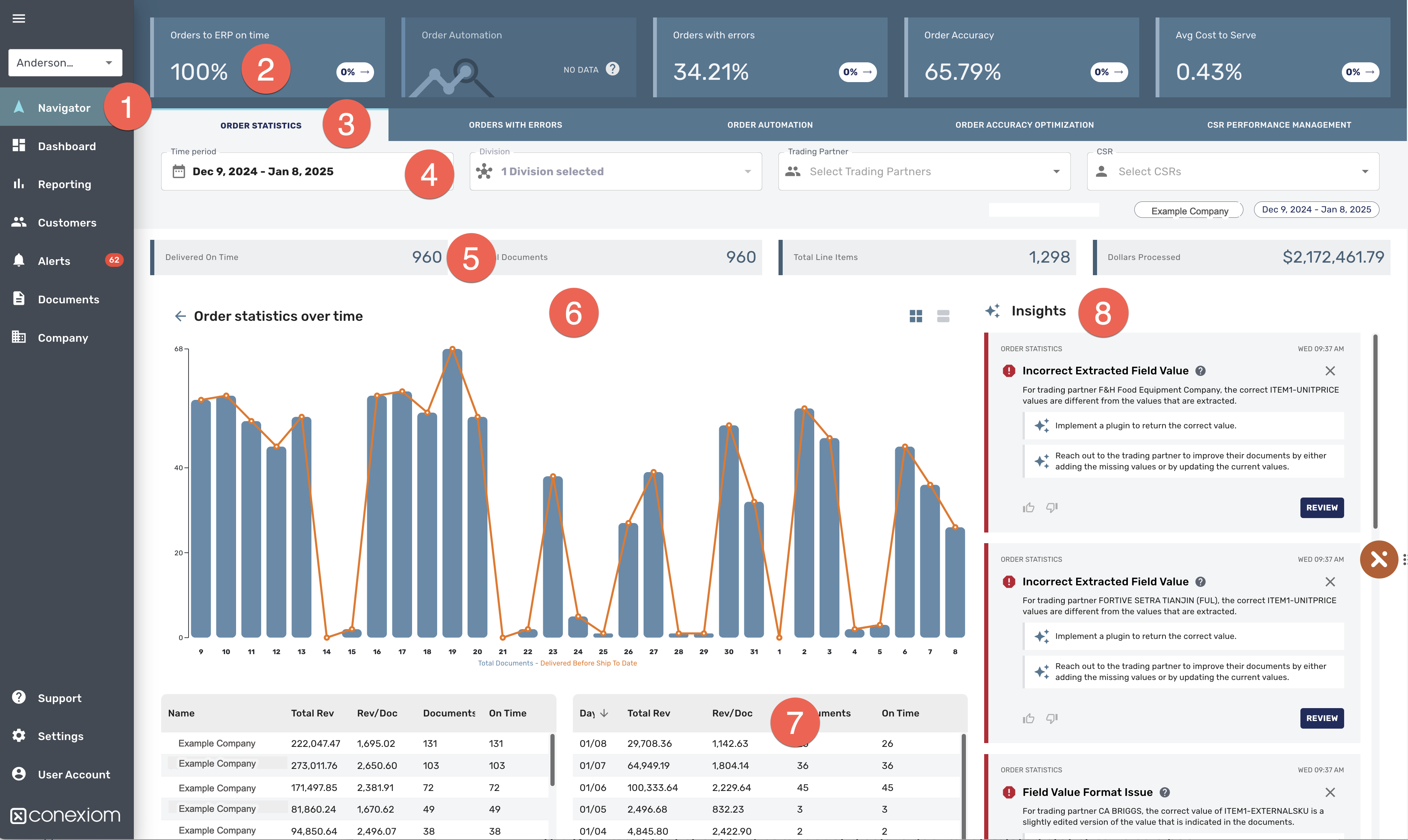This screenshot has width=1408, height=840.
Task: Click help icon beside Field Value Format Issue
Action: (1165, 792)
